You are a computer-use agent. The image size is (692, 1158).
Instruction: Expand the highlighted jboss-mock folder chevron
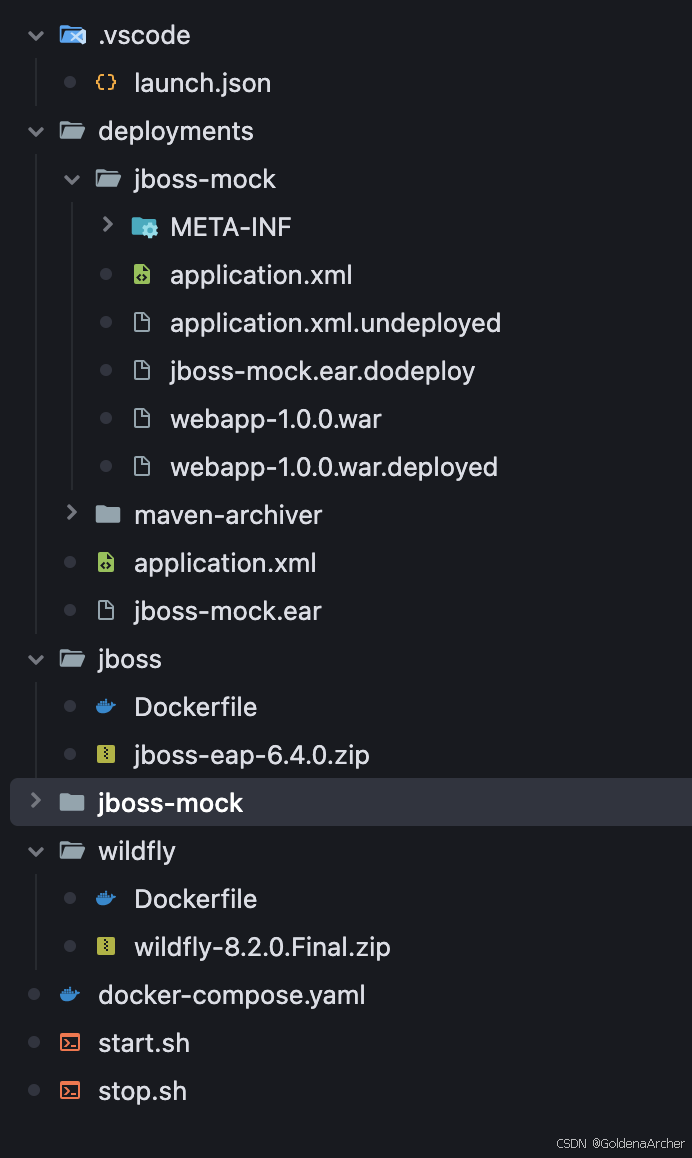point(35,801)
